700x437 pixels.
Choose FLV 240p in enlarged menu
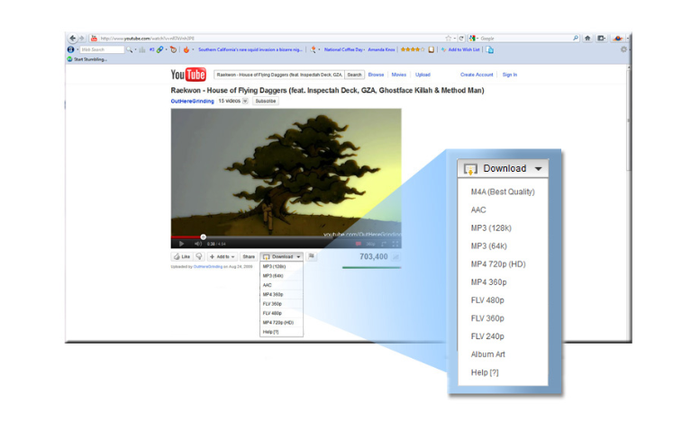coord(503,336)
